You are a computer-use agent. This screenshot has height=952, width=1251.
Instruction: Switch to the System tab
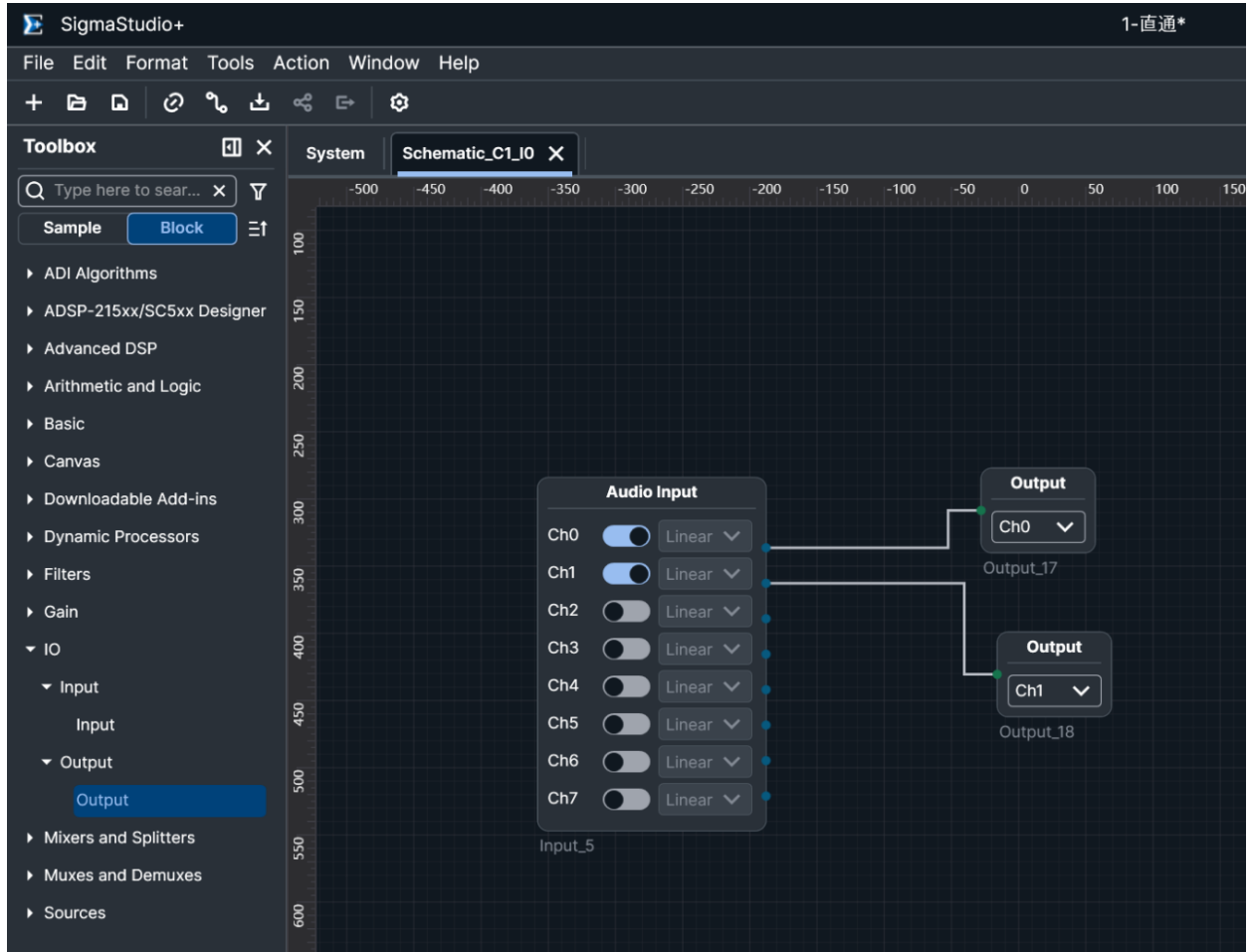[x=335, y=153]
